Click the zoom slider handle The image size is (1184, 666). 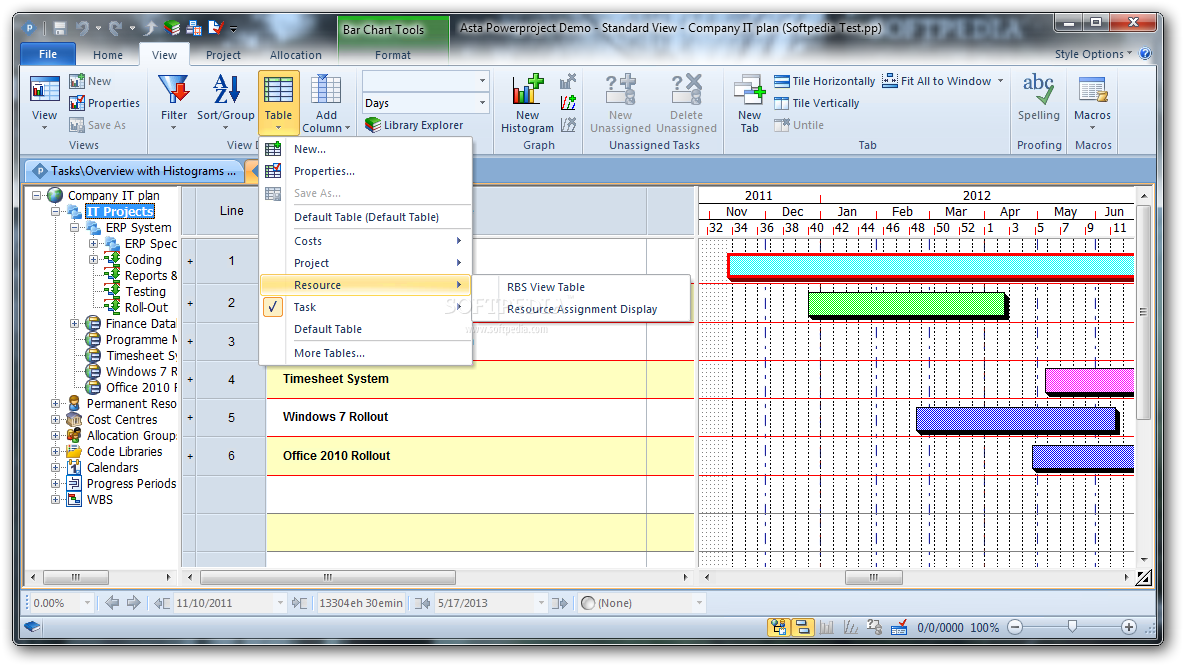pyautogui.click(x=1071, y=627)
